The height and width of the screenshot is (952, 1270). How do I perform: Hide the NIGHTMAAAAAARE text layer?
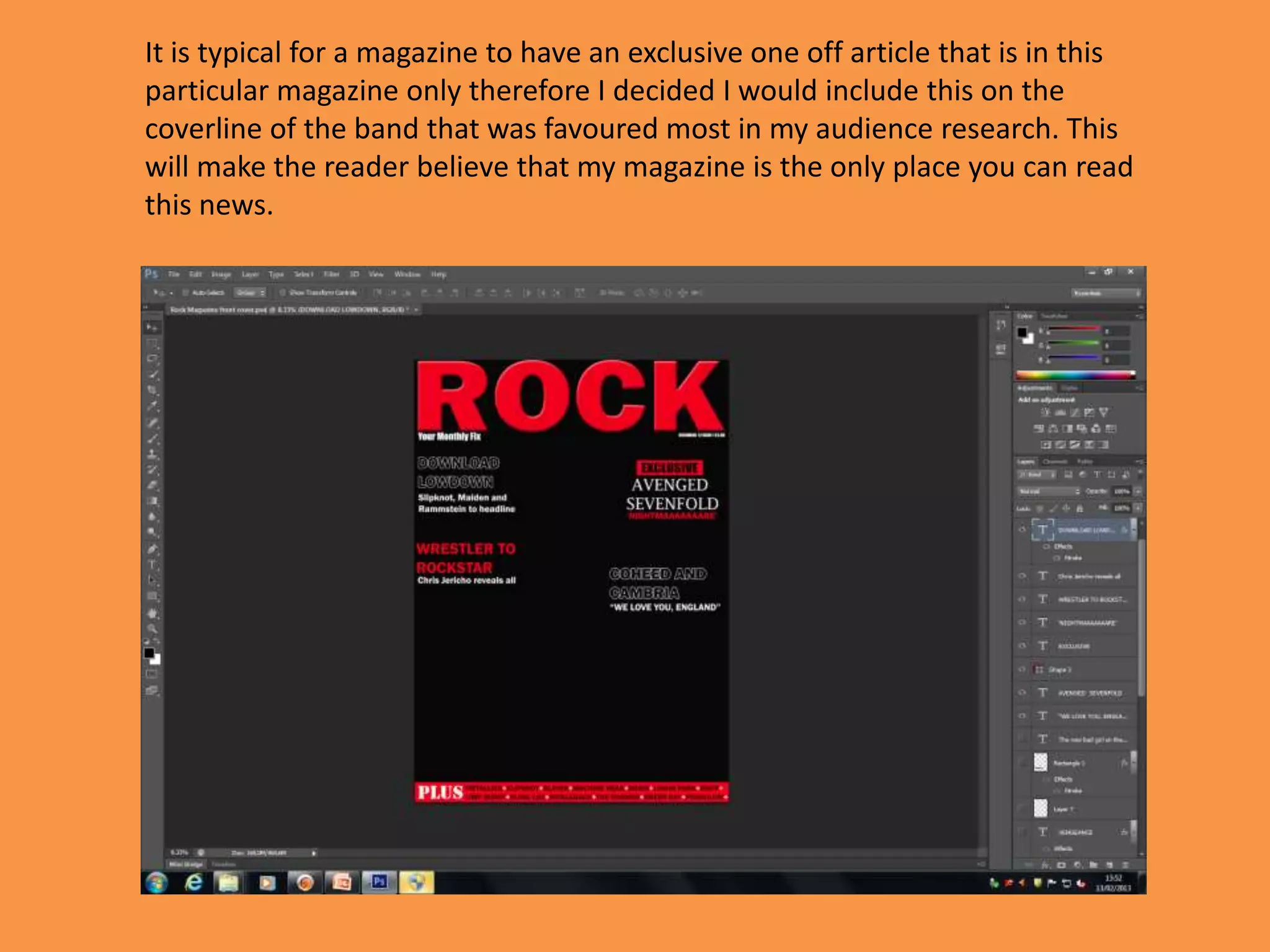click(1023, 622)
